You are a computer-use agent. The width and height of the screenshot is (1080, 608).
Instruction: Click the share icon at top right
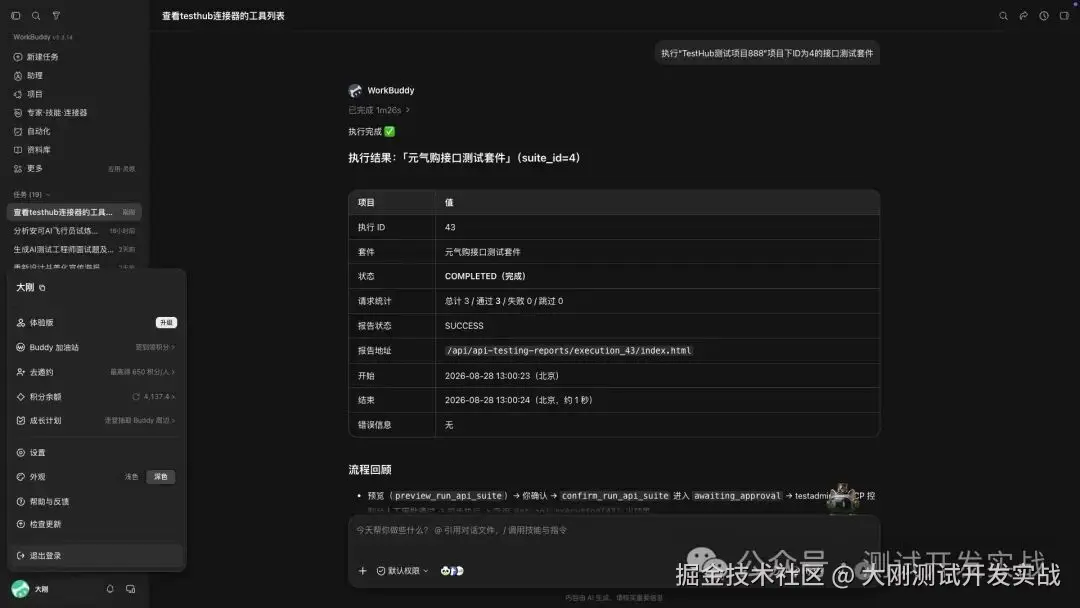click(1024, 16)
